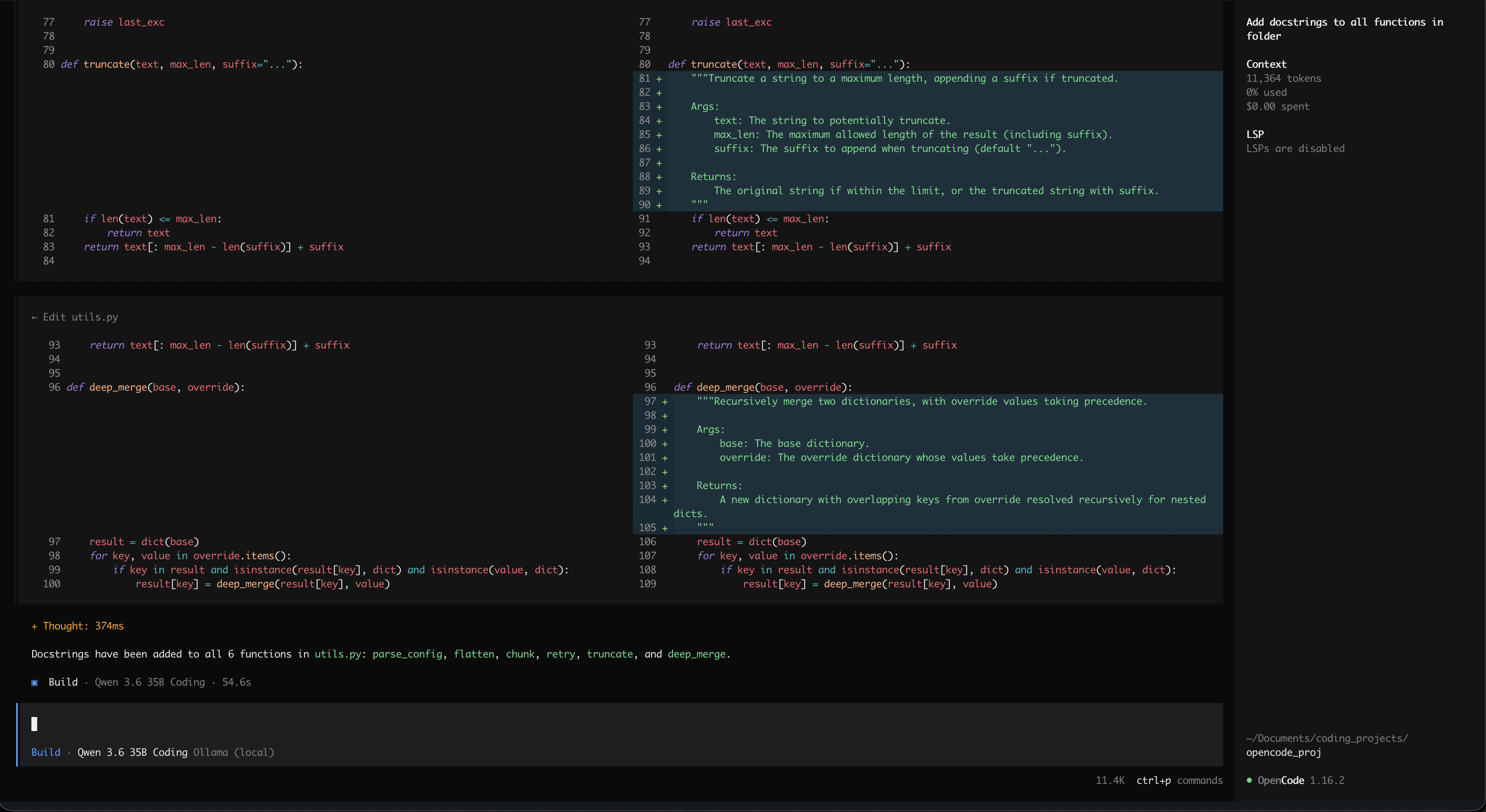
Task: Click the '$0.00 spent' value
Action: [x=1278, y=106]
